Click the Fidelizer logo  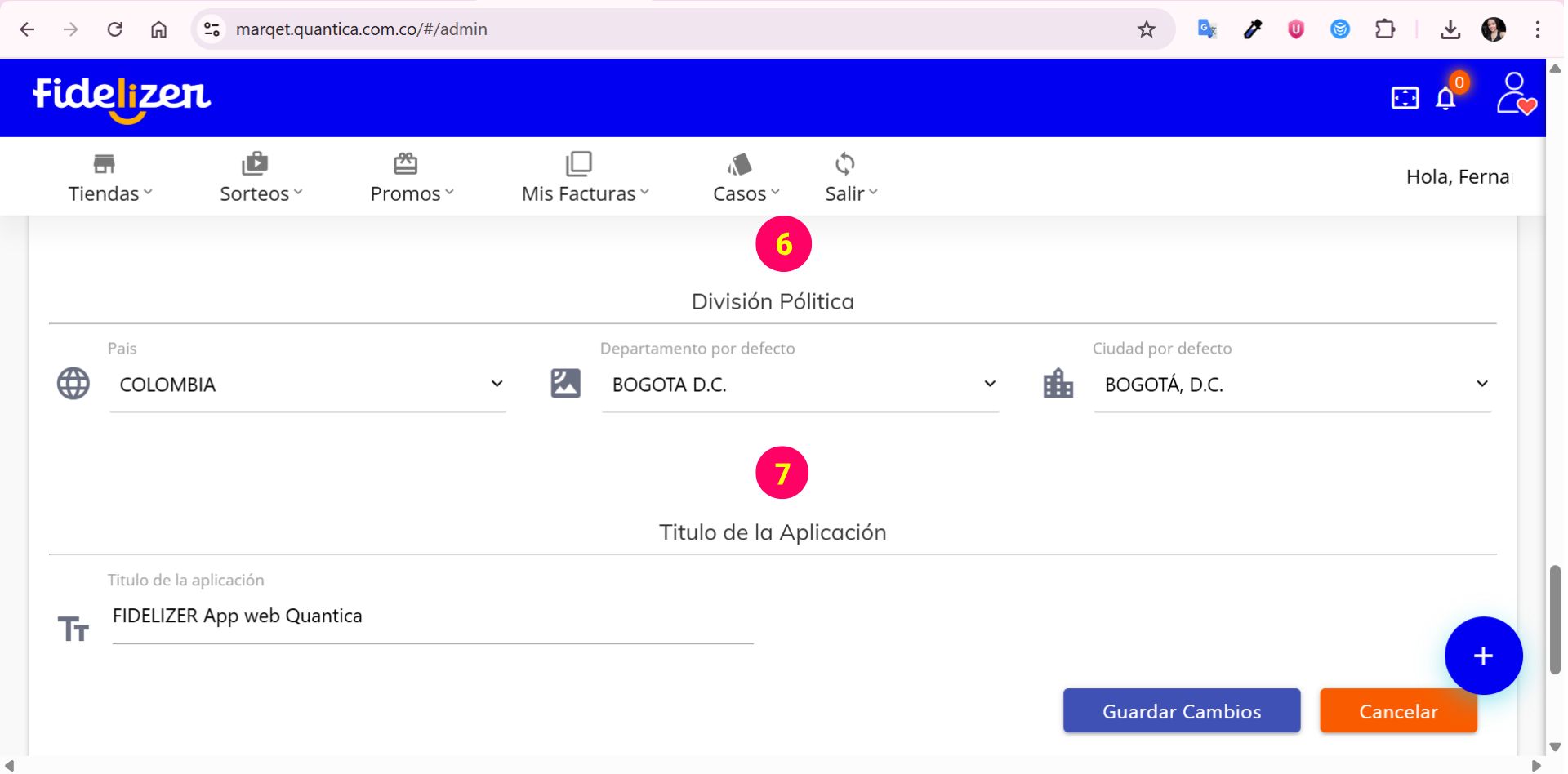point(122,98)
